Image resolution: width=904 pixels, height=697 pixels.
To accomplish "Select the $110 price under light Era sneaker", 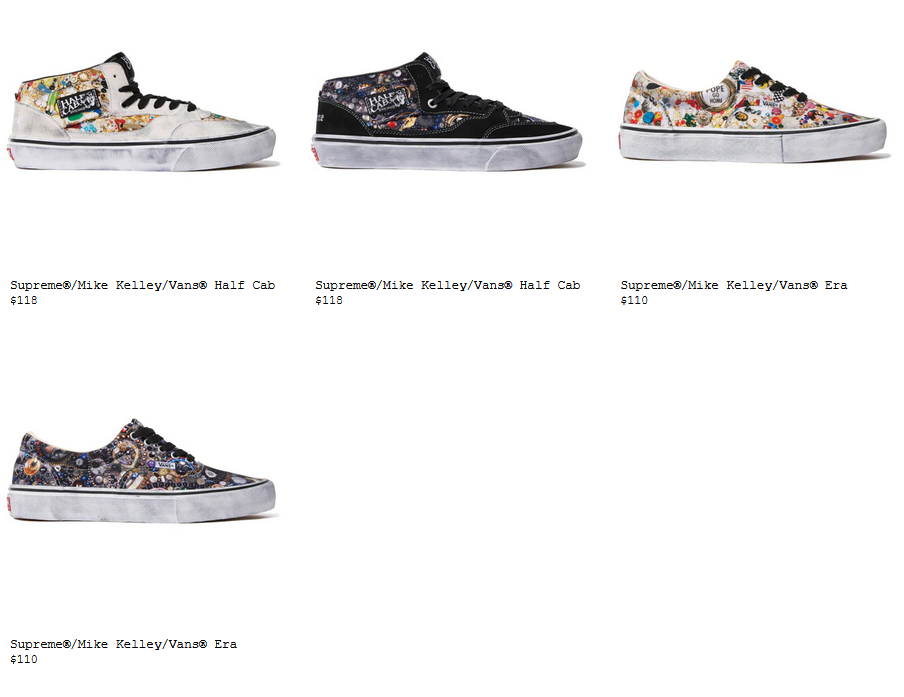I will pos(634,300).
